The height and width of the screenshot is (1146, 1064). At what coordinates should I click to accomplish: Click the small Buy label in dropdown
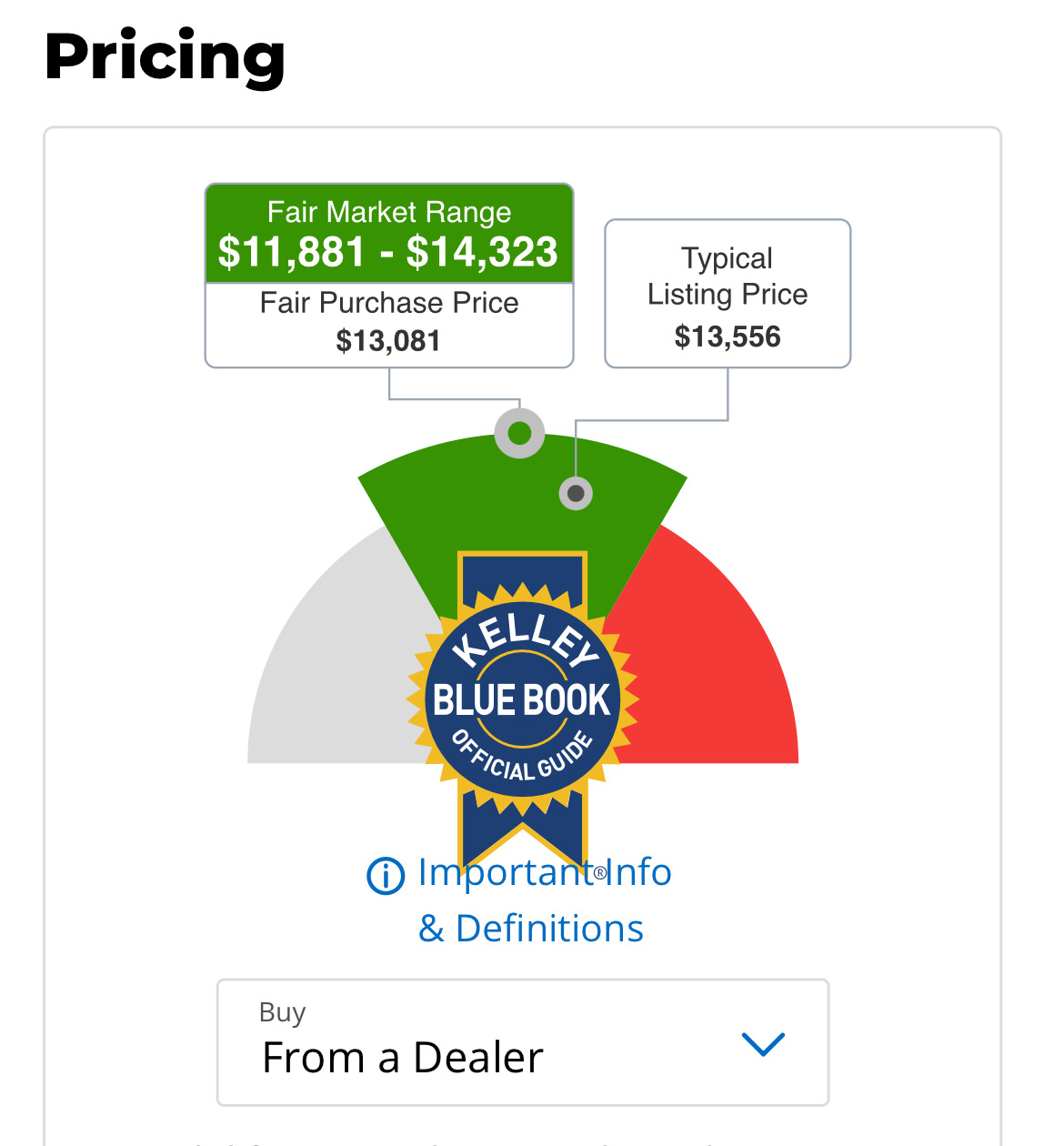point(282,1012)
